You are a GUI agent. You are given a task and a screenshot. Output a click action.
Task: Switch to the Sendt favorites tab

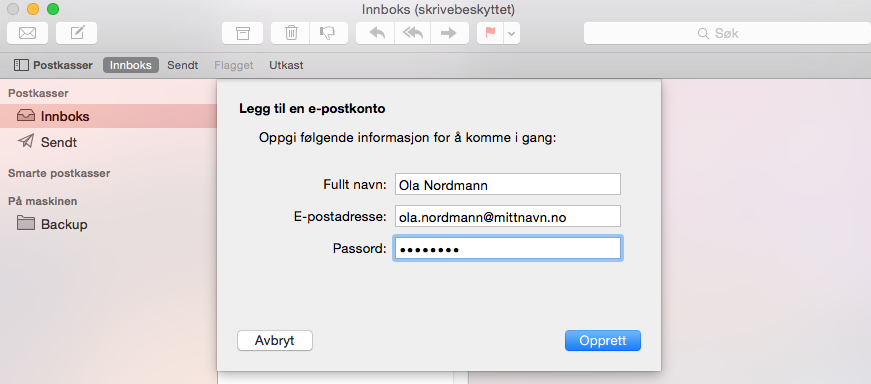183,65
